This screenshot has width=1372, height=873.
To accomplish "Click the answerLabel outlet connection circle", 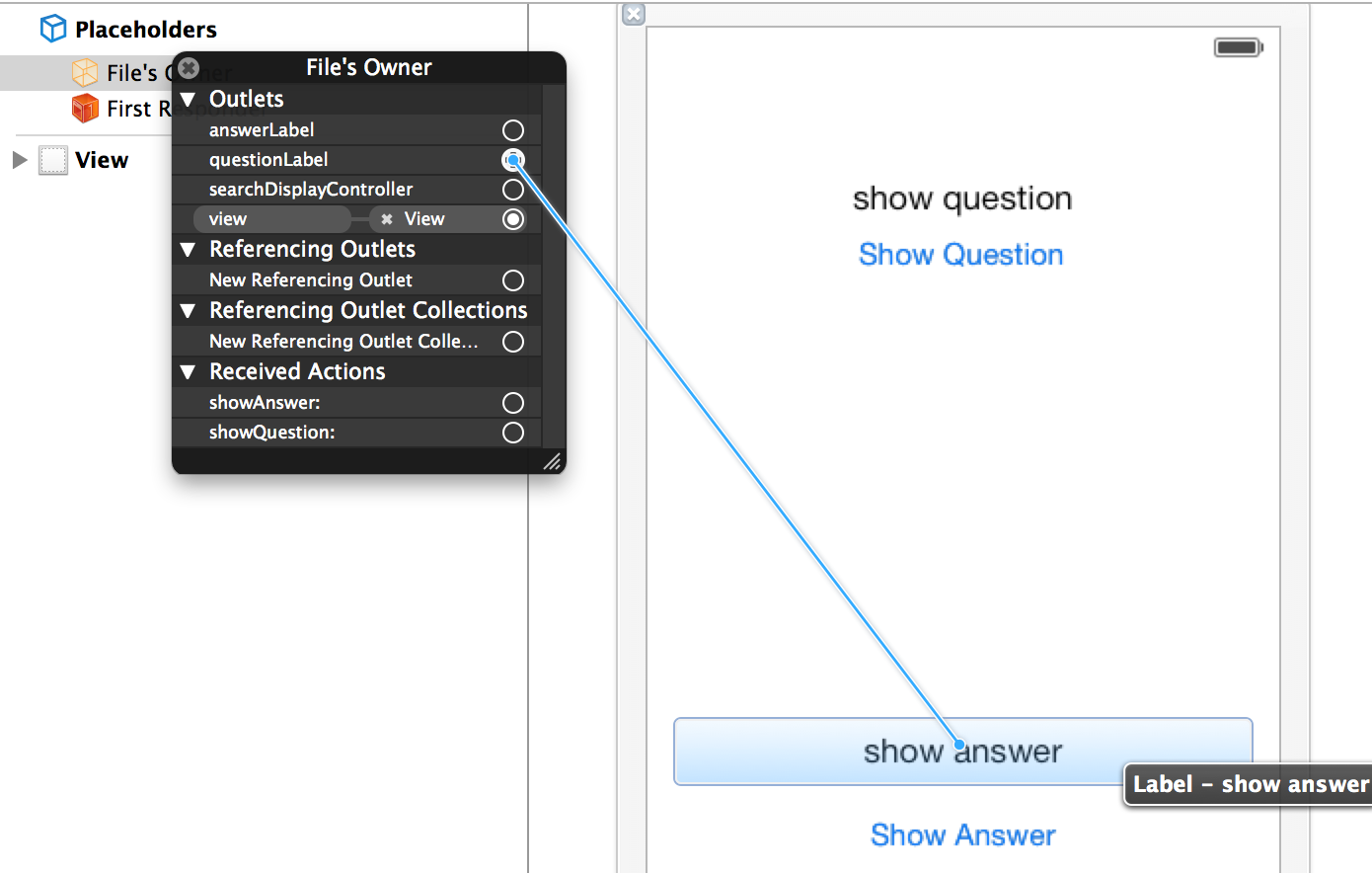I will click(513, 130).
